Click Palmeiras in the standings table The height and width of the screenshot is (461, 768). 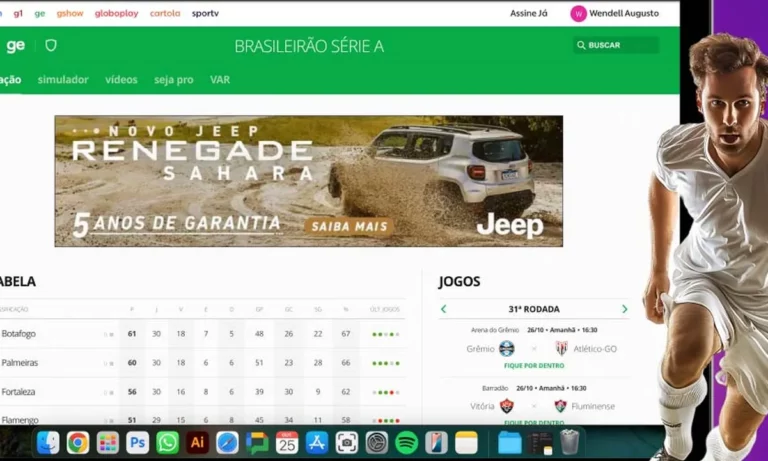pyautogui.click(x=20, y=363)
